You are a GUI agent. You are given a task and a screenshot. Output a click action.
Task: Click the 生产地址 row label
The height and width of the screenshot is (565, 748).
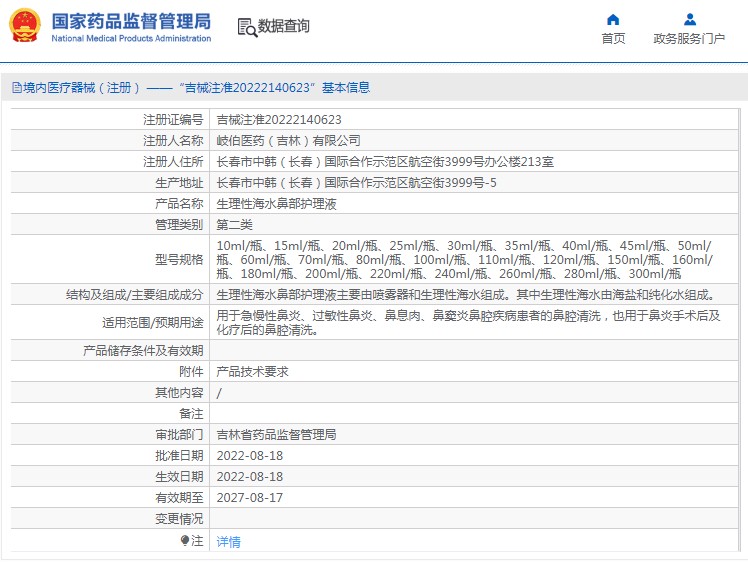click(x=179, y=183)
